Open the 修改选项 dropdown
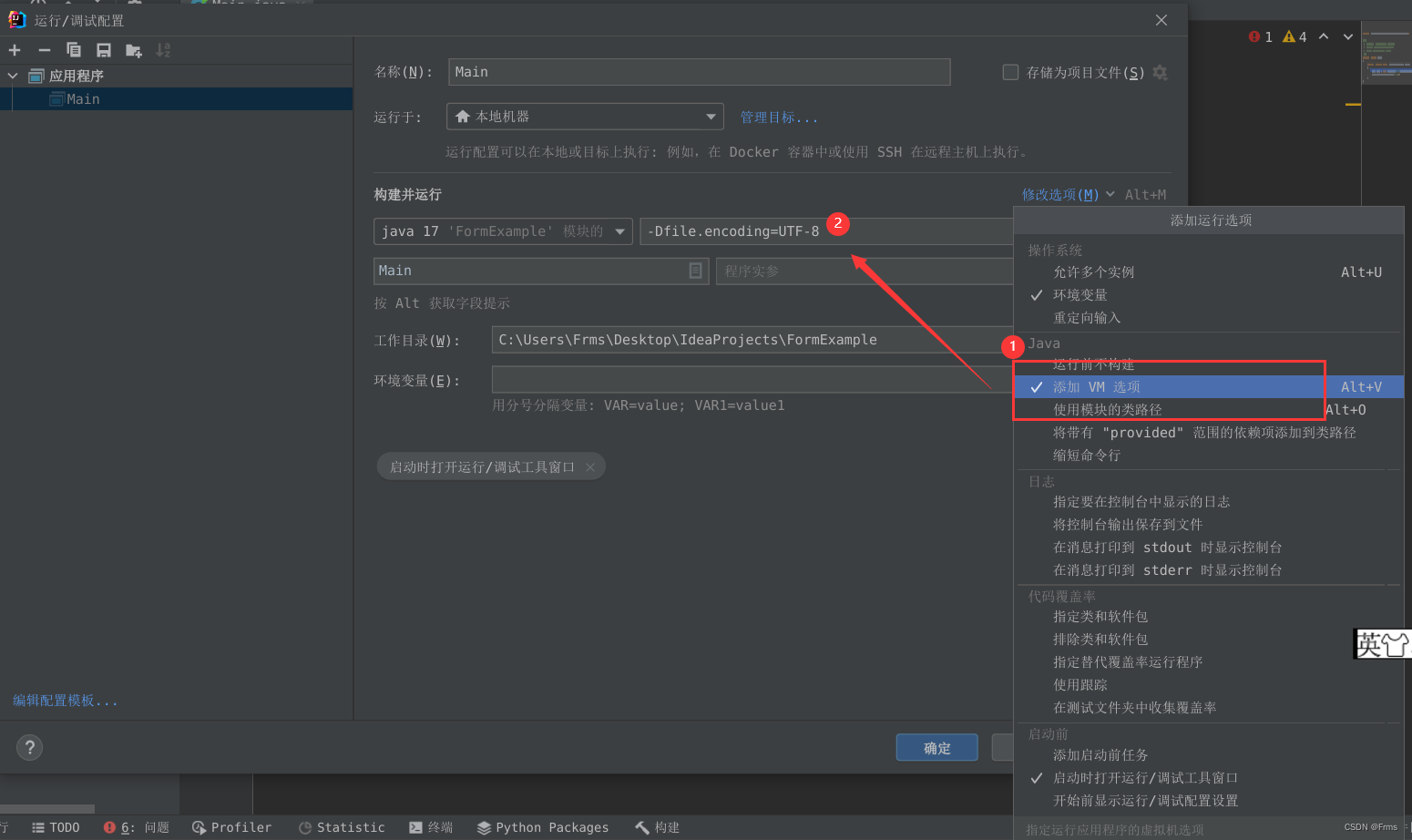This screenshot has height=840, width=1412. [1068, 195]
